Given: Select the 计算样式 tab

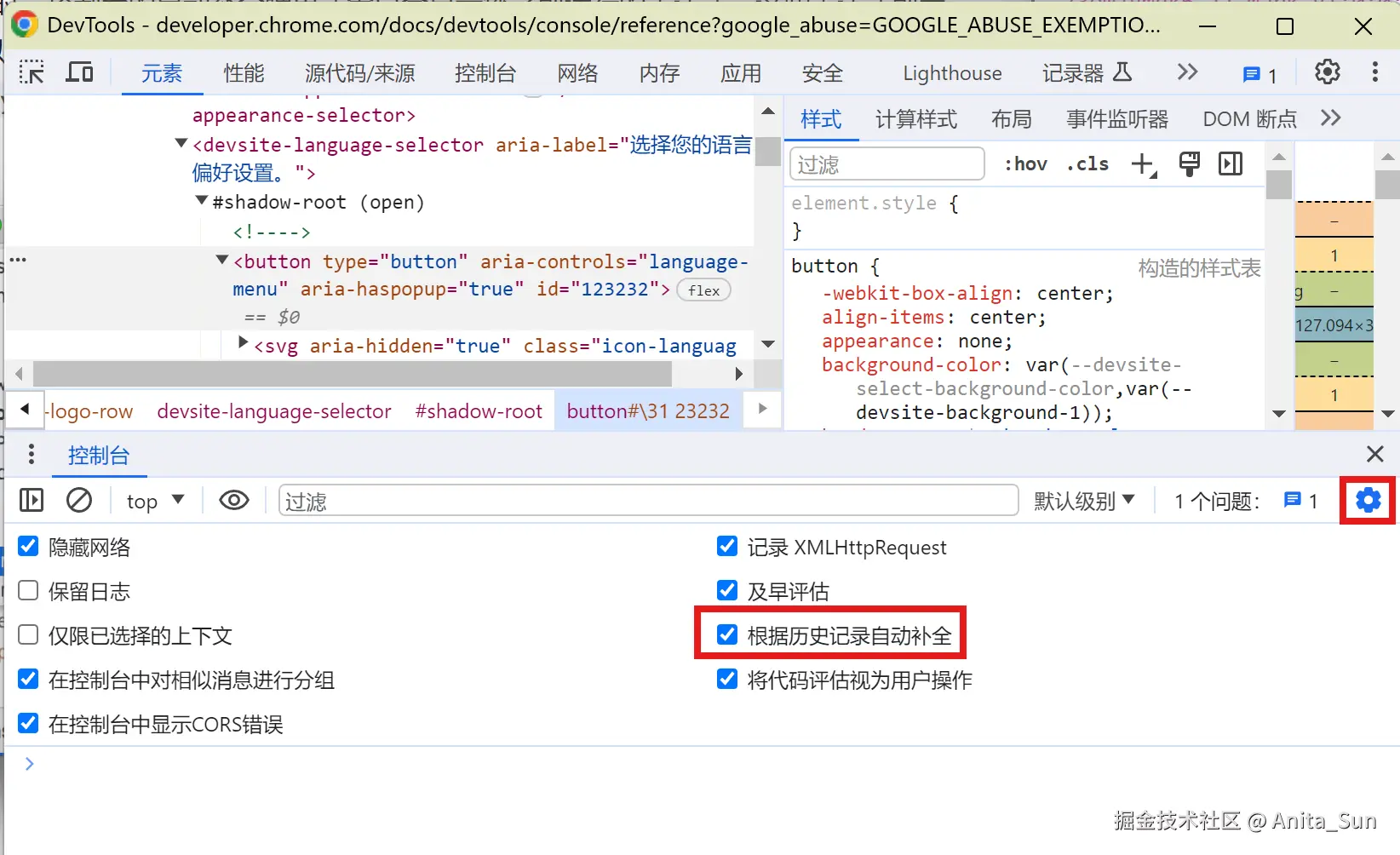Looking at the screenshot, I should pyautogui.click(x=916, y=119).
